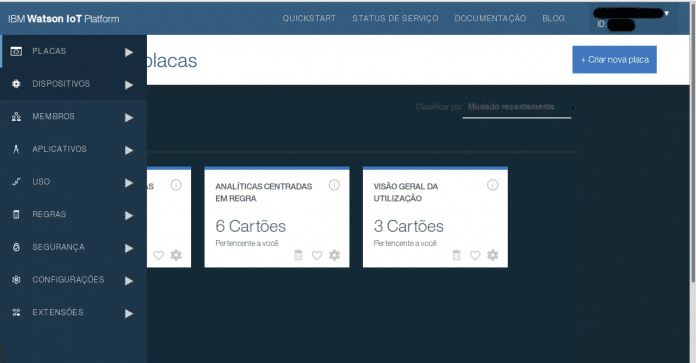Open settings gear of the leftmost board
This screenshot has width=696, height=363.
point(176,255)
